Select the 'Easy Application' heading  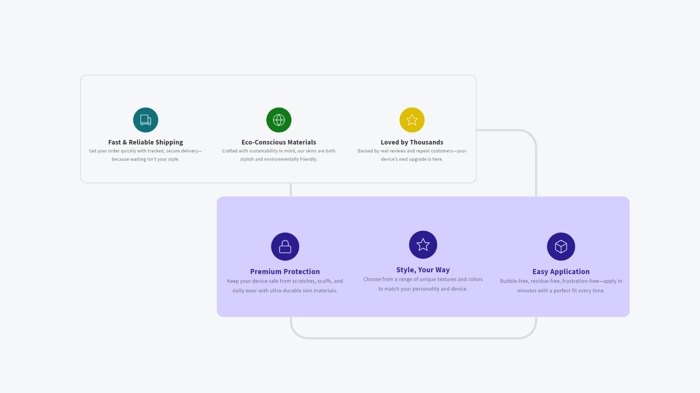561,271
